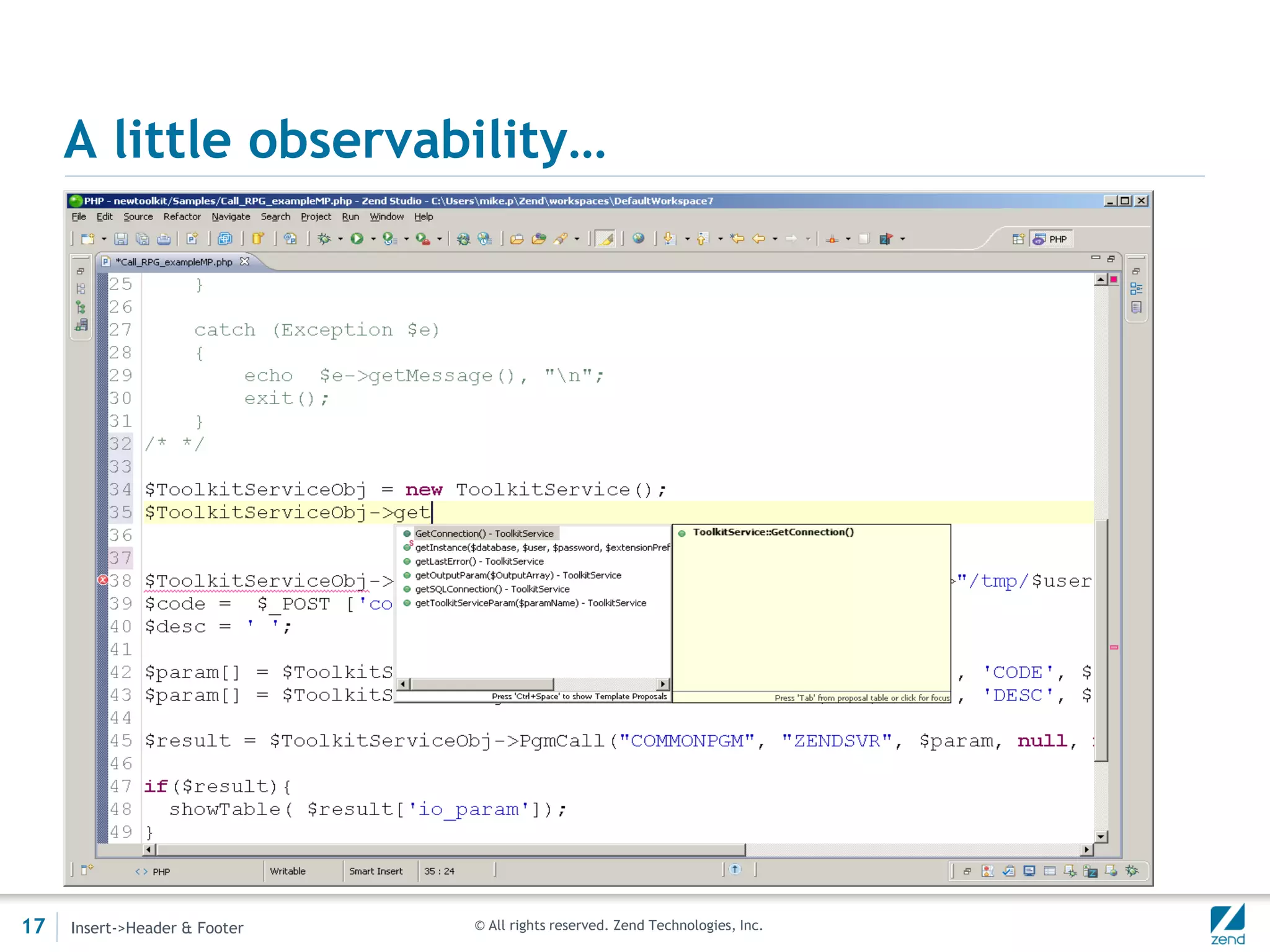The height and width of the screenshot is (952, 1270).
Task: Click the editor vertical scrollbar thumb
Action: coord(1101,640)
